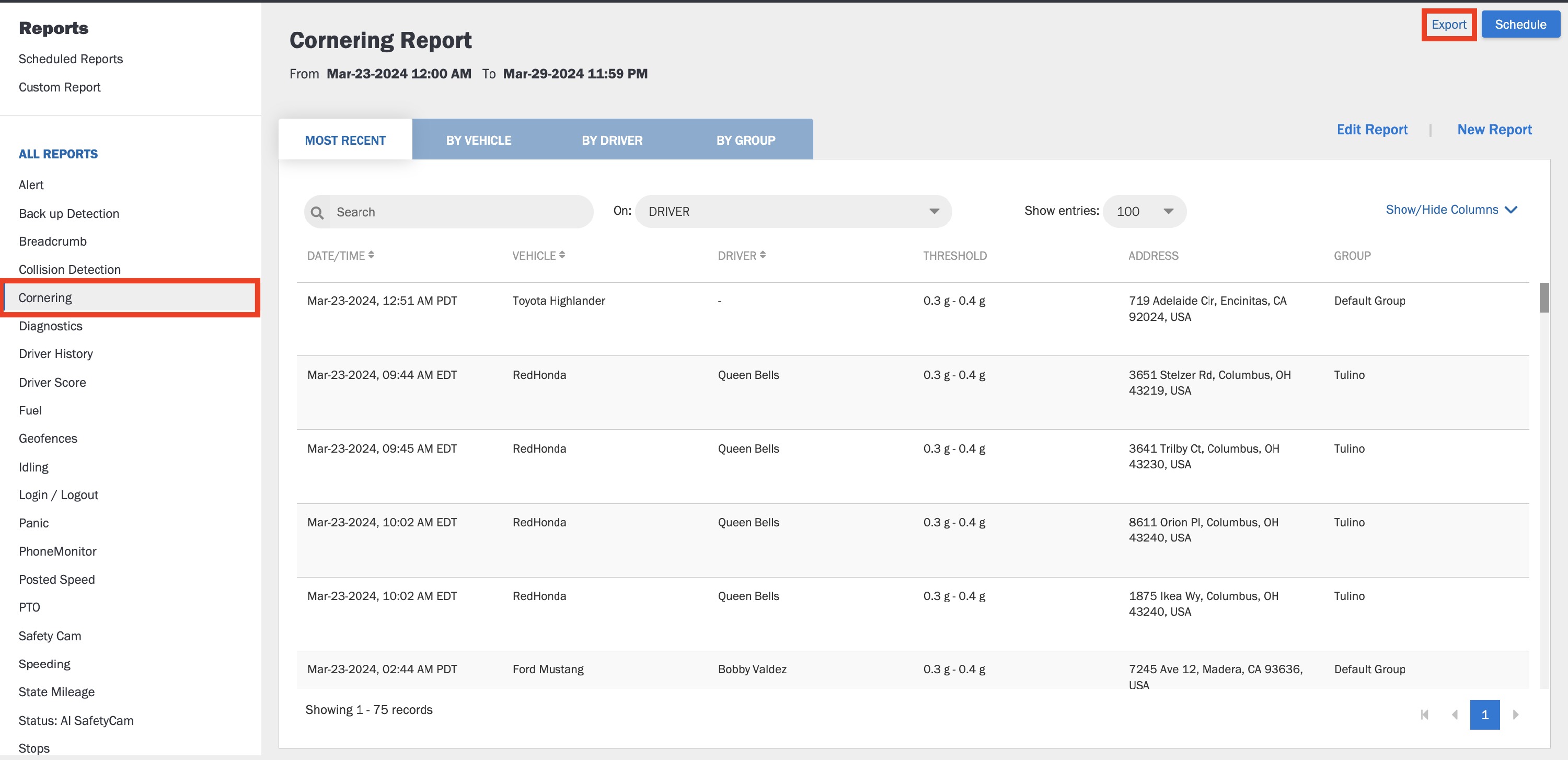This screenshot has height=760, width=1568.
Task: Open the Geofences report
Action: (x=48, y=439)
